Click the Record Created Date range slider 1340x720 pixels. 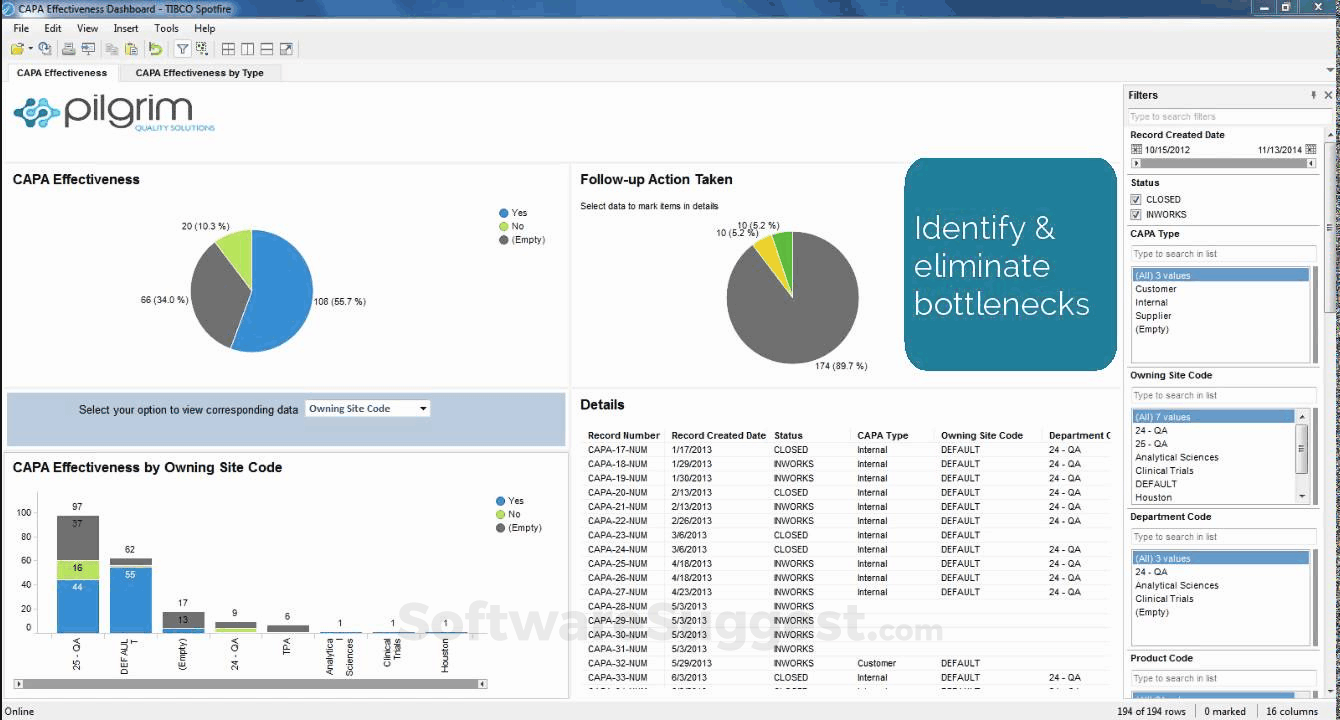point(1225,162)
